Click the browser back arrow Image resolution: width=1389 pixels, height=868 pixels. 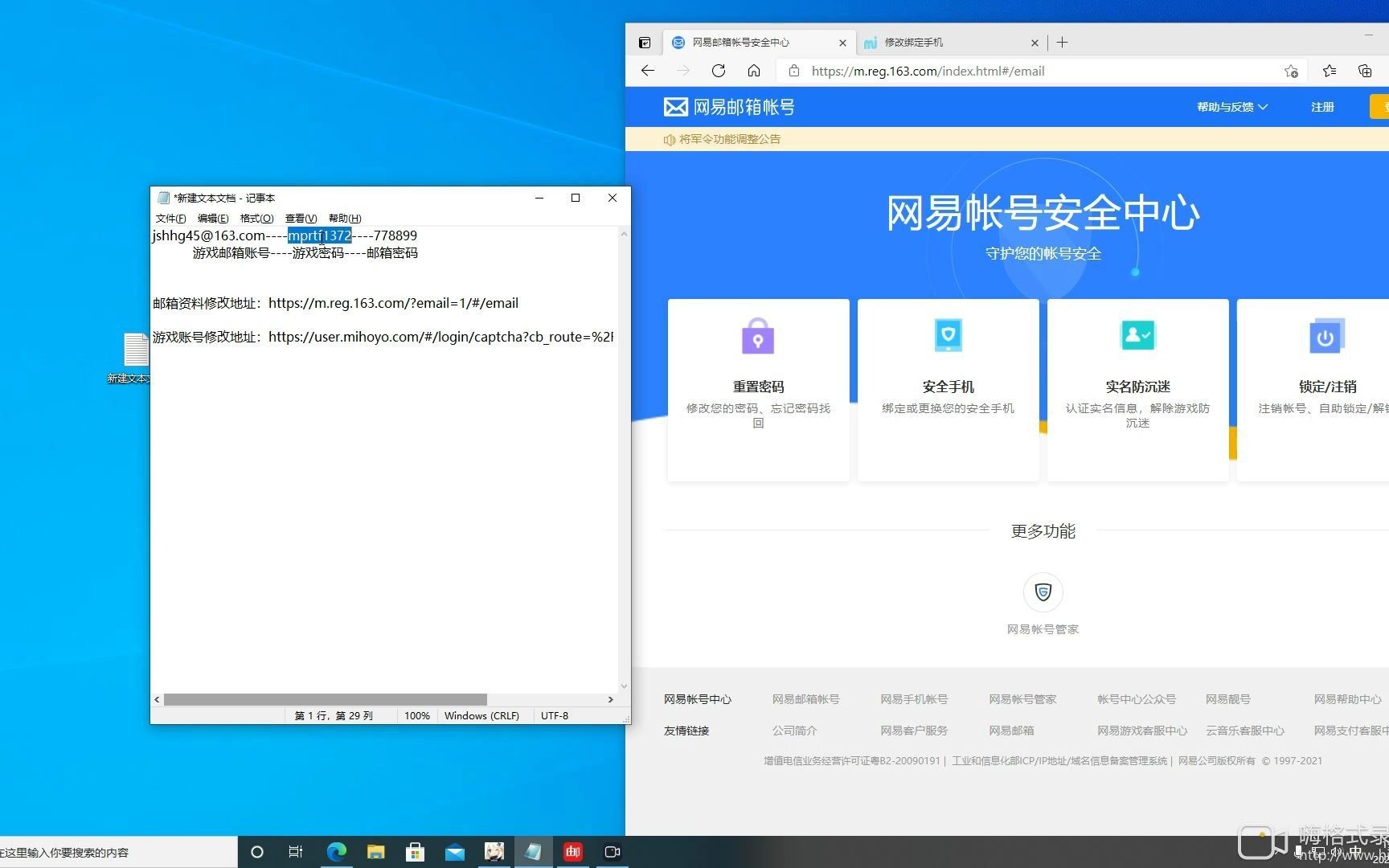648,71
